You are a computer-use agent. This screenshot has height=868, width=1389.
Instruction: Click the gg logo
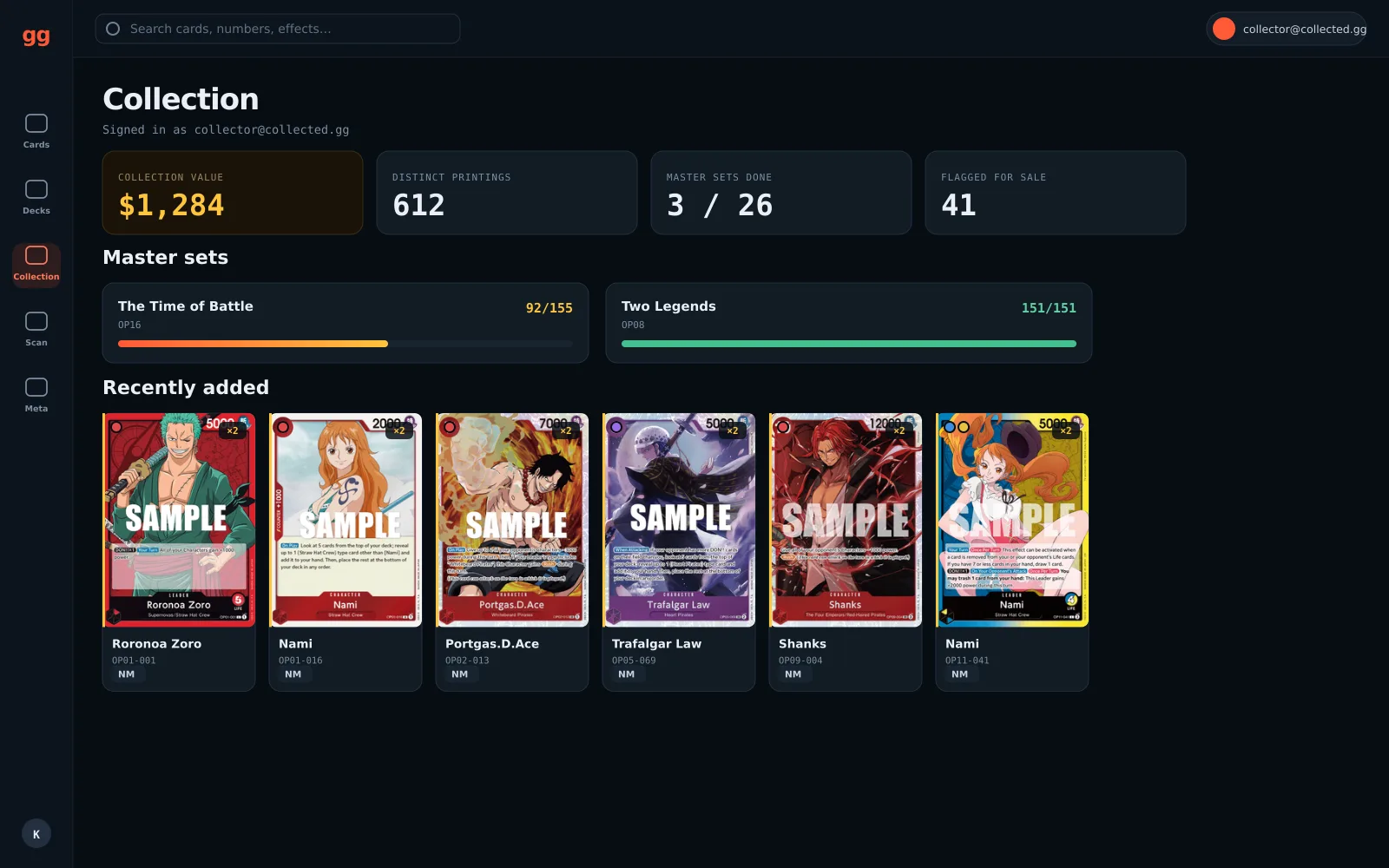pos(36,36)
